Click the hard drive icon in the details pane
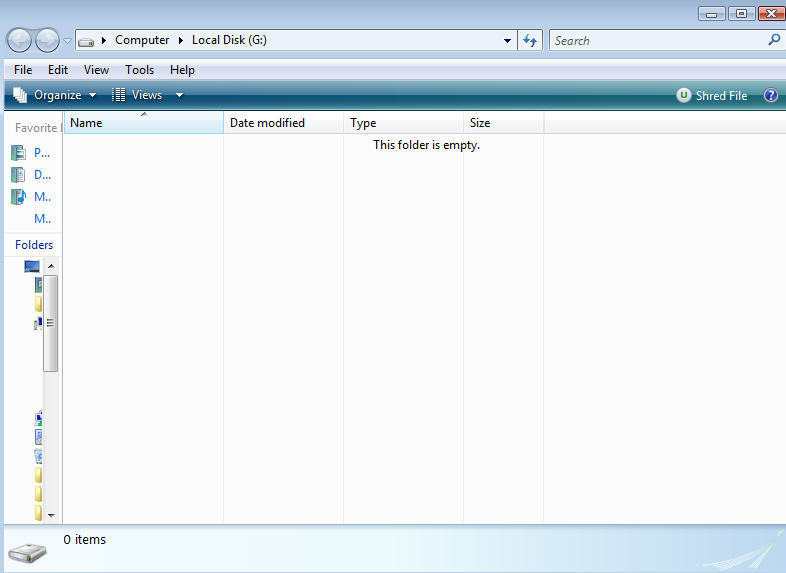The width and height of the screenshot is (786, 573). [28, 552]
